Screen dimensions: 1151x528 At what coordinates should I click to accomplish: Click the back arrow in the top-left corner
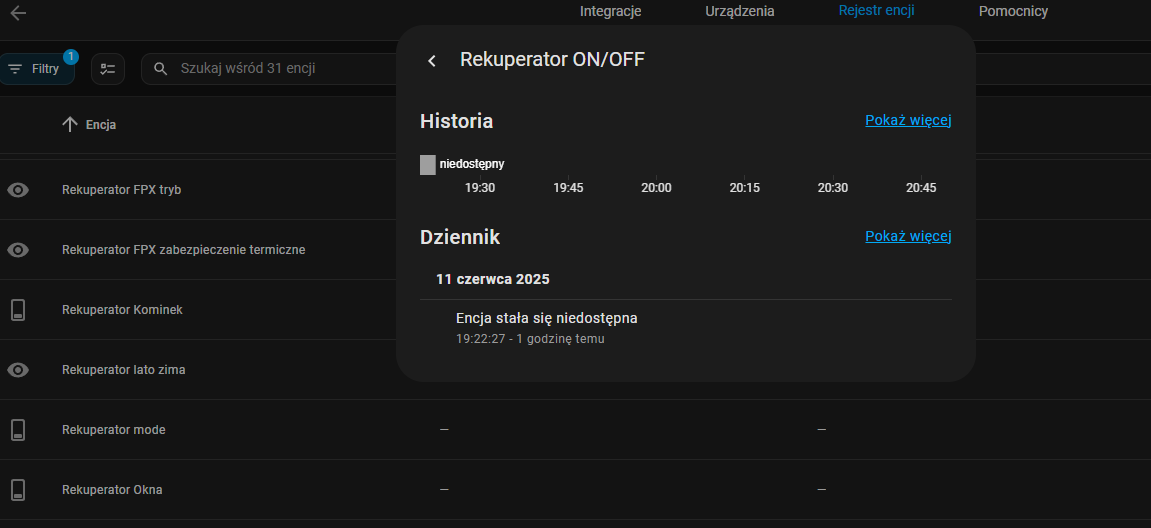pyautogui.click(x=18, y=13)
